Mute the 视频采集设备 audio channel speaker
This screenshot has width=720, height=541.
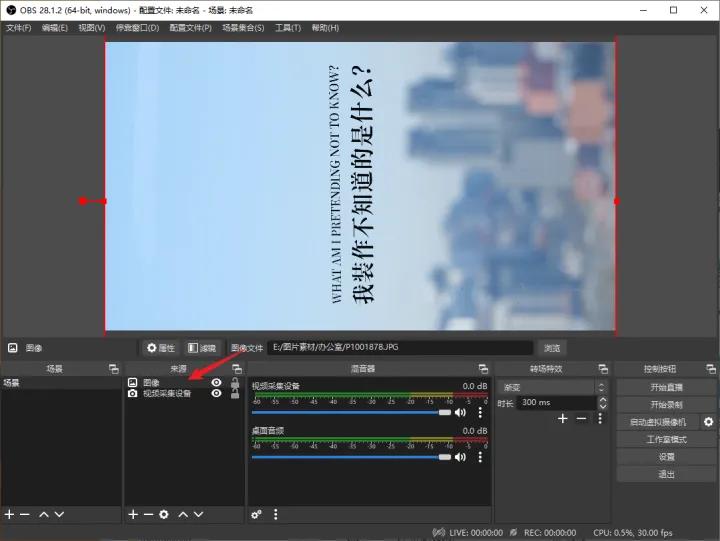point(461,412)
